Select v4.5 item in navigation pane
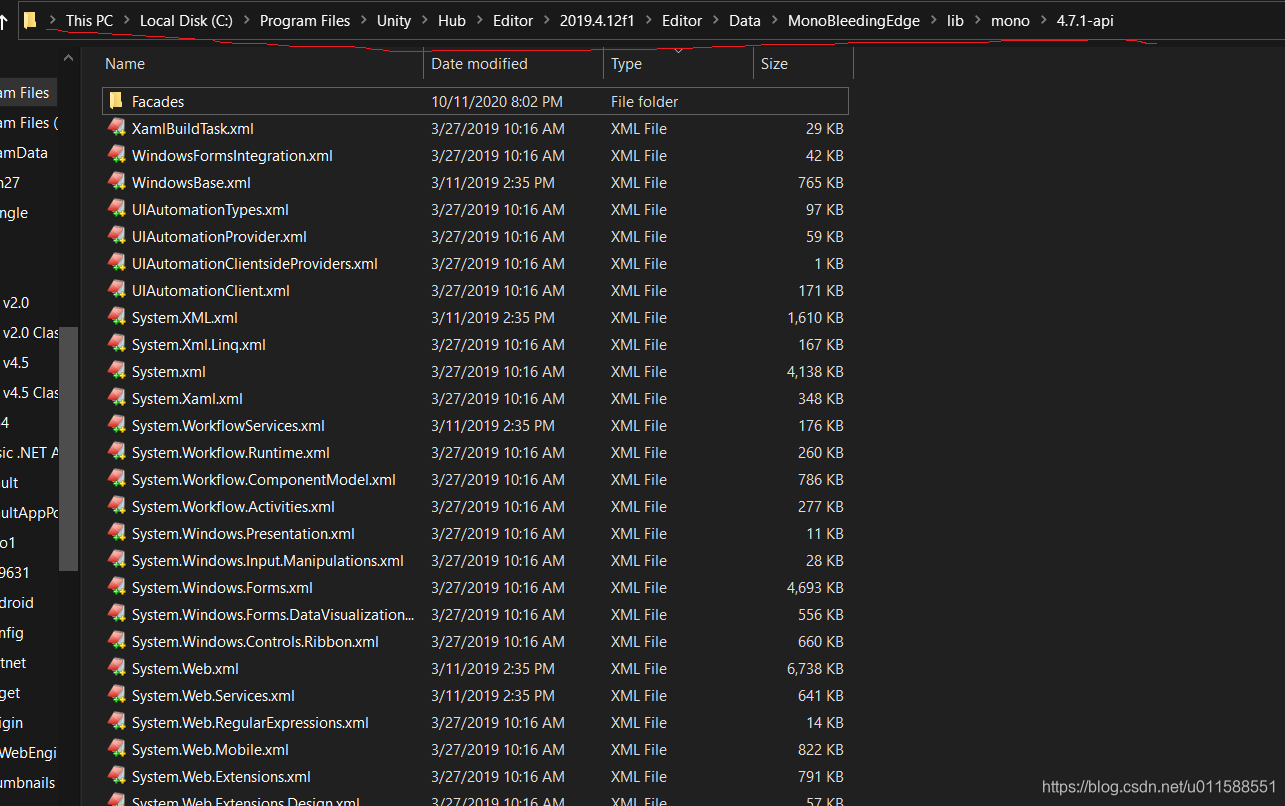 coord(15,362)
